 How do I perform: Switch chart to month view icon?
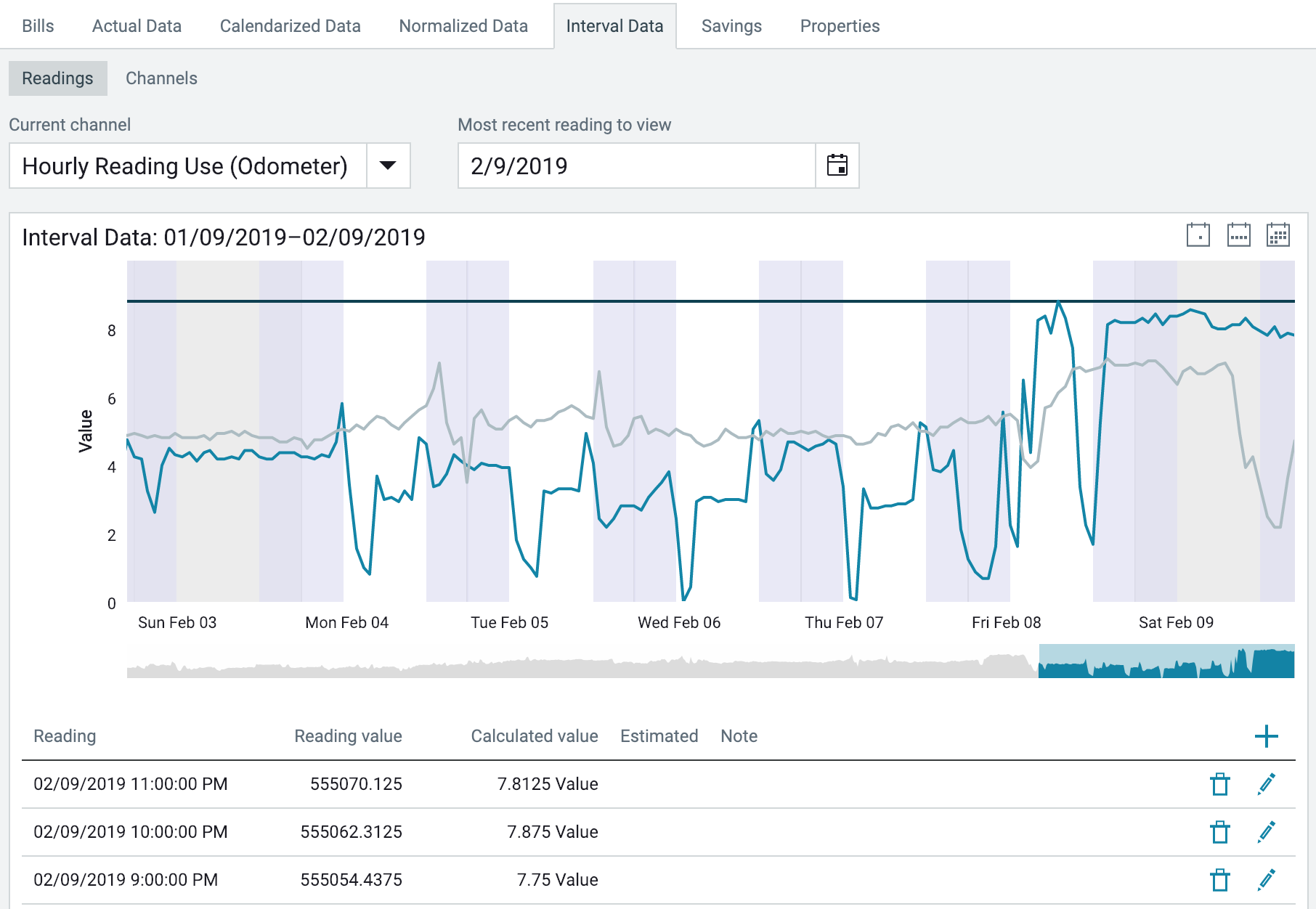1278,235
